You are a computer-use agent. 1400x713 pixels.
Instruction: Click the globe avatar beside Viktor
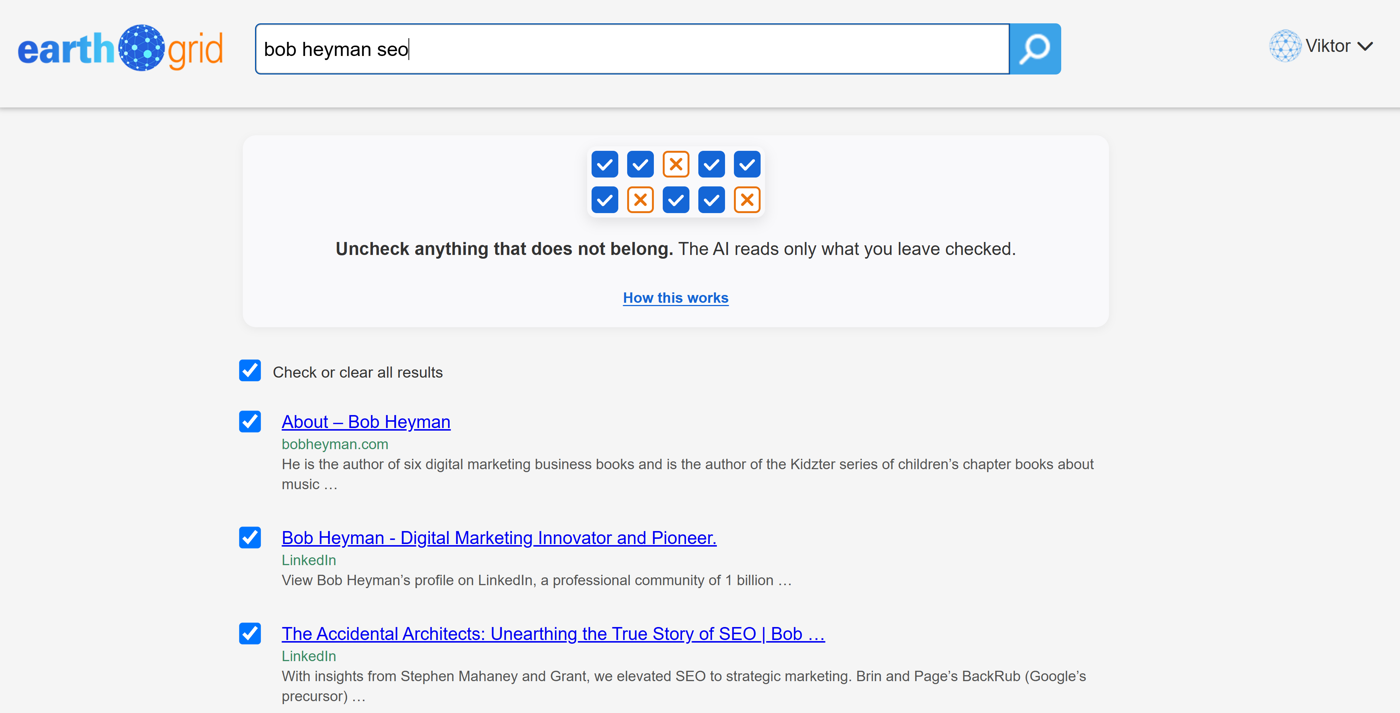1285,46
